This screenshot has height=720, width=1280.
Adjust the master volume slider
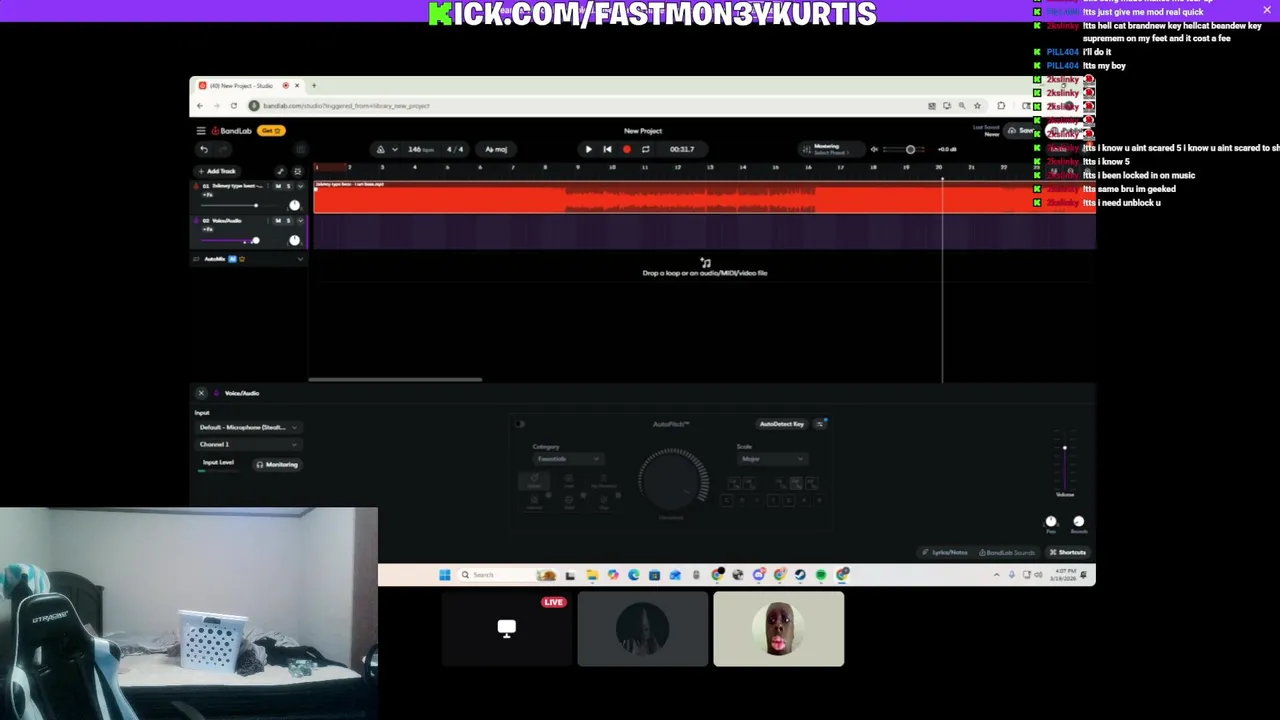[910, 150]
